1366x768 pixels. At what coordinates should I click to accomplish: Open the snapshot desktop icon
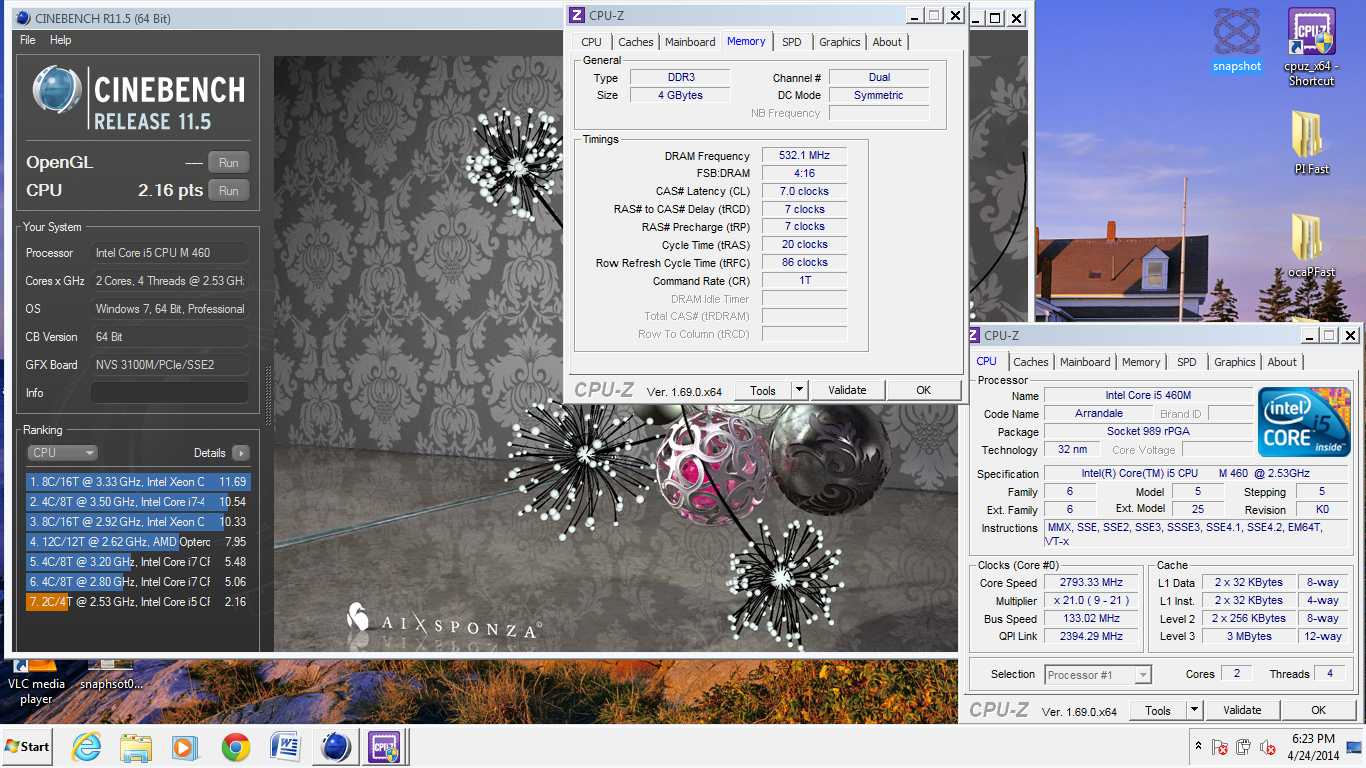[1237, 40]
